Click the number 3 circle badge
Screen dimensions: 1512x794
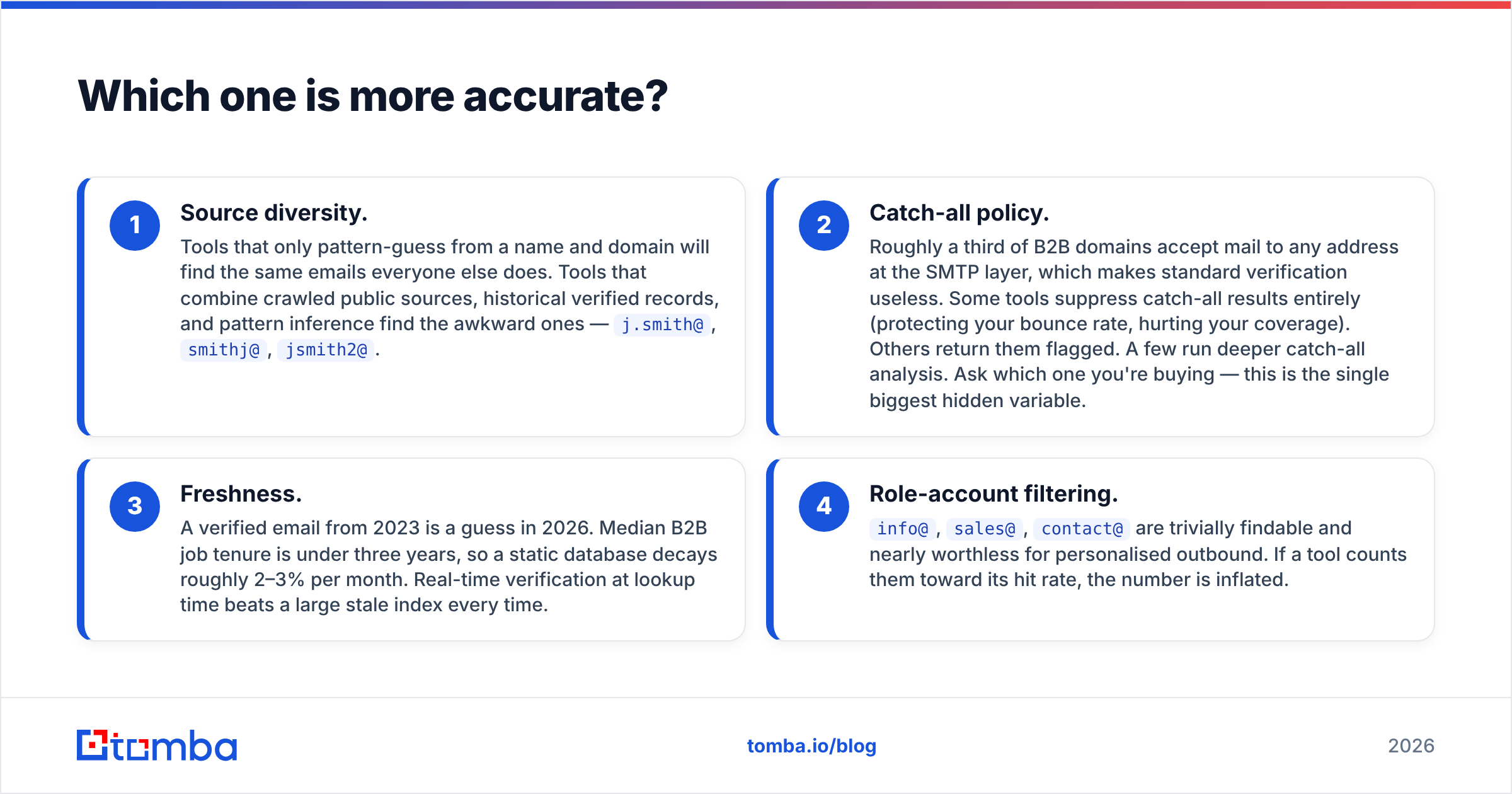point(135,507)
